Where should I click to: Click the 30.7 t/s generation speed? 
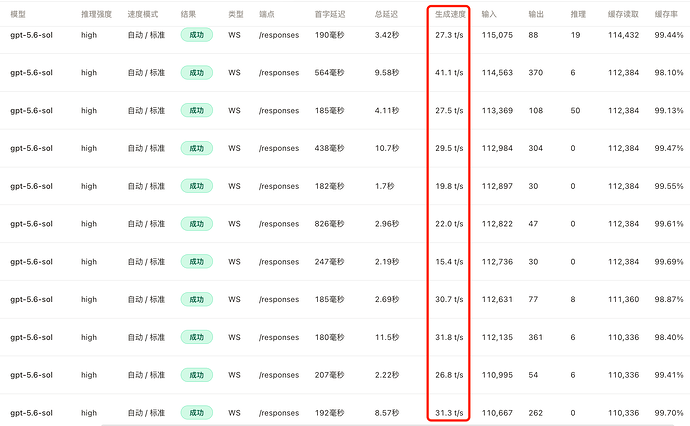point(449,299)
